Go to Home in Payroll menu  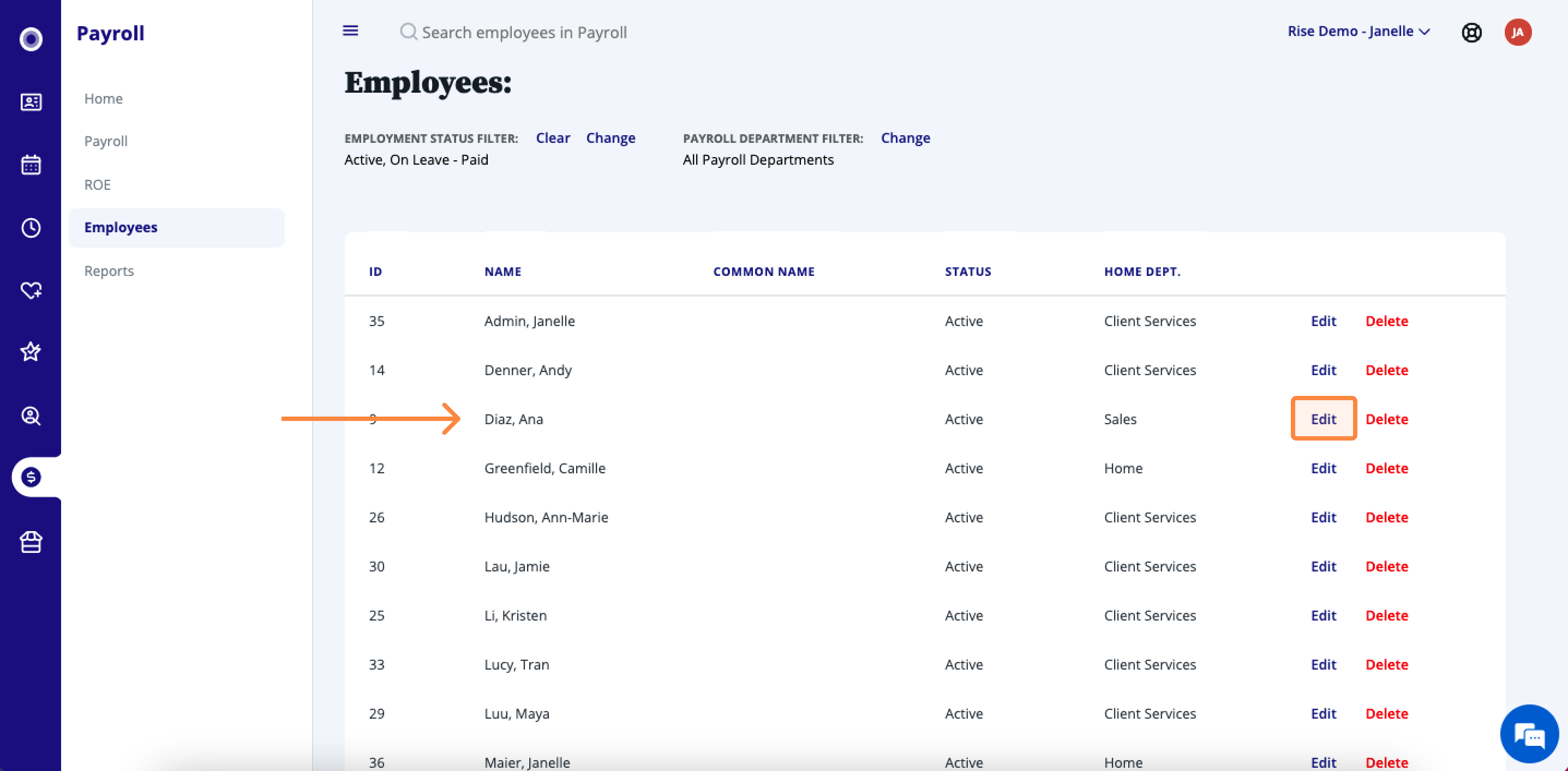point(104,99)
